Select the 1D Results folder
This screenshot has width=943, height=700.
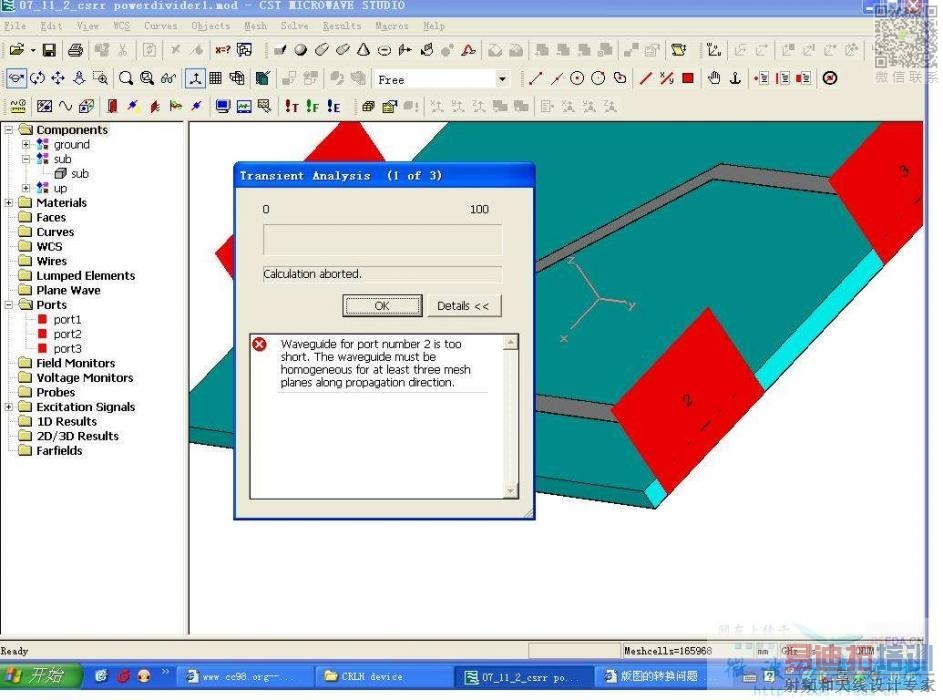(66, 422)
